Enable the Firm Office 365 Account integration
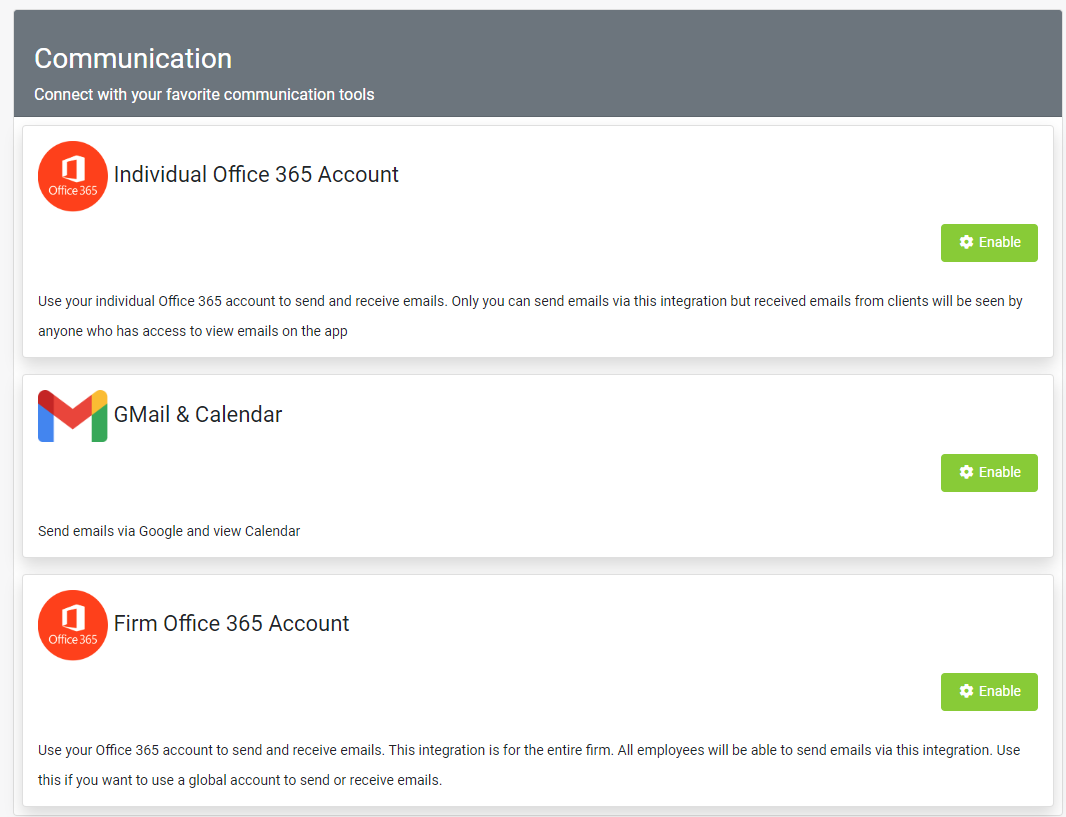Image resolution: width=1066 pixels, height=817 pixels. (x=989, y=692)
